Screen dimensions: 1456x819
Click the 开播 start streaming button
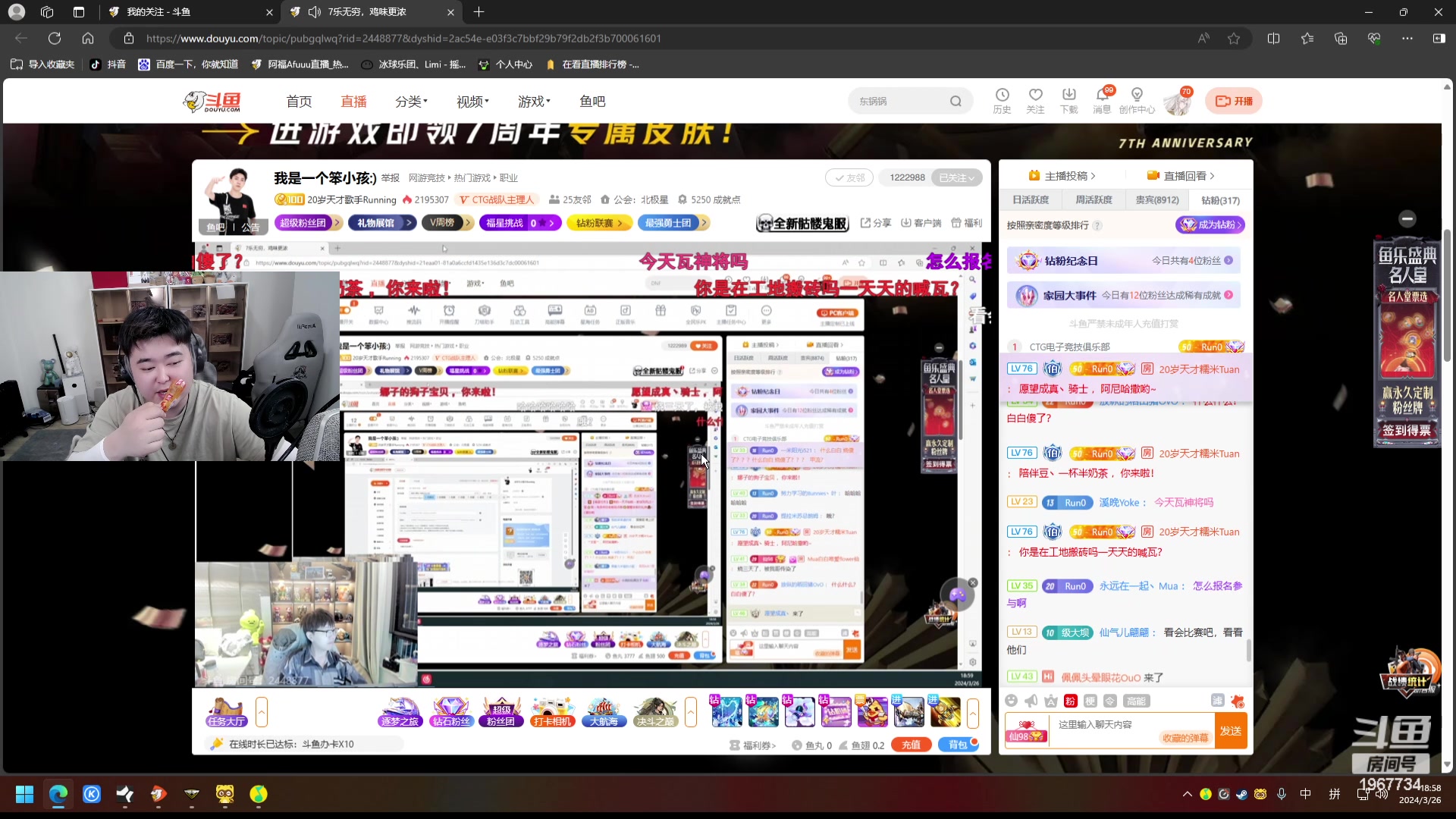click(1234, 101)
